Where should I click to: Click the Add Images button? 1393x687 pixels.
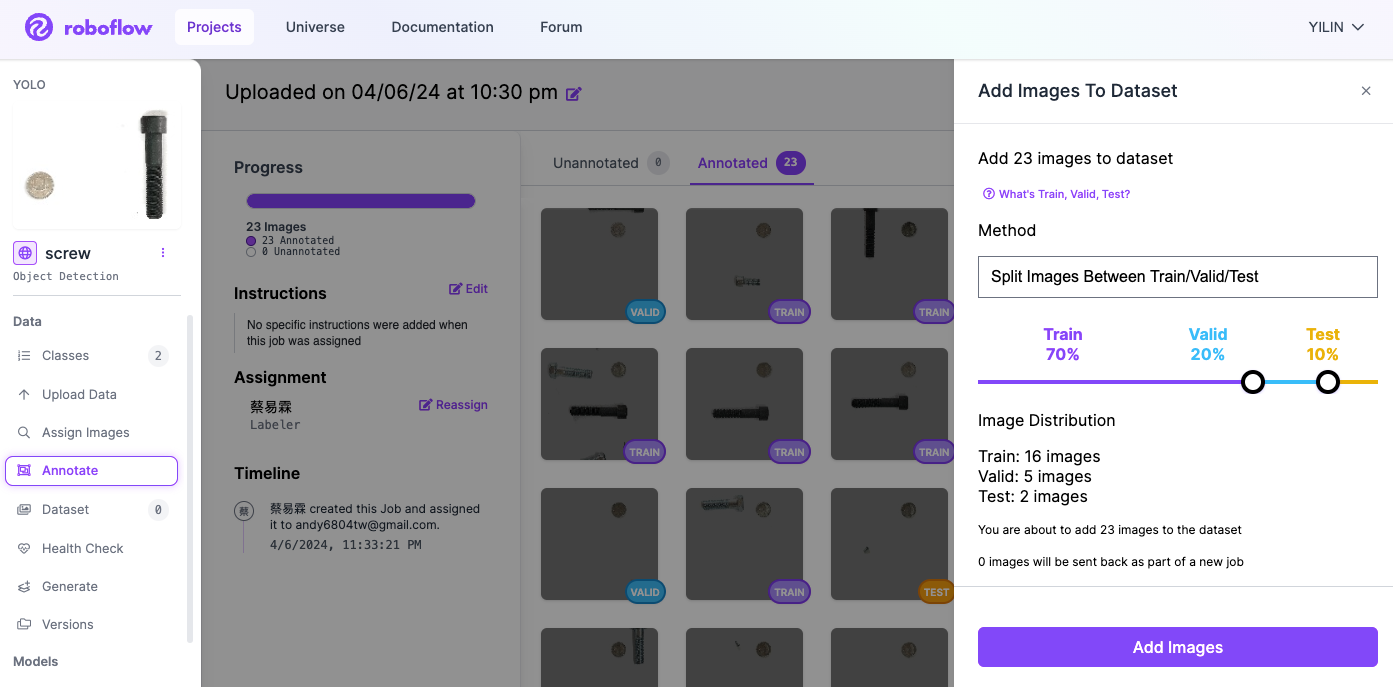point(1177,647)
